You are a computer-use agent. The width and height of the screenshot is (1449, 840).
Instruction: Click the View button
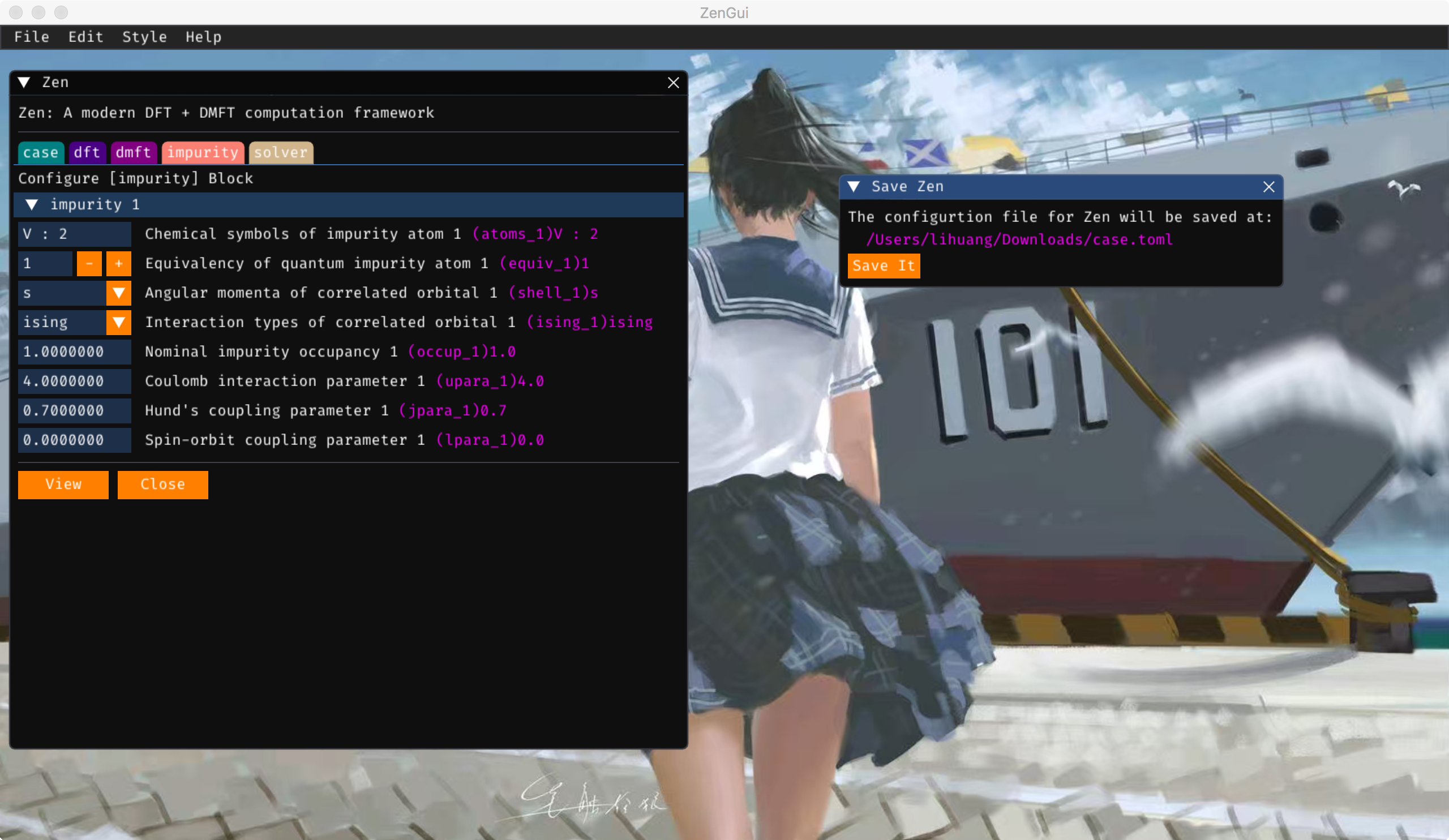tap(63, 485)
